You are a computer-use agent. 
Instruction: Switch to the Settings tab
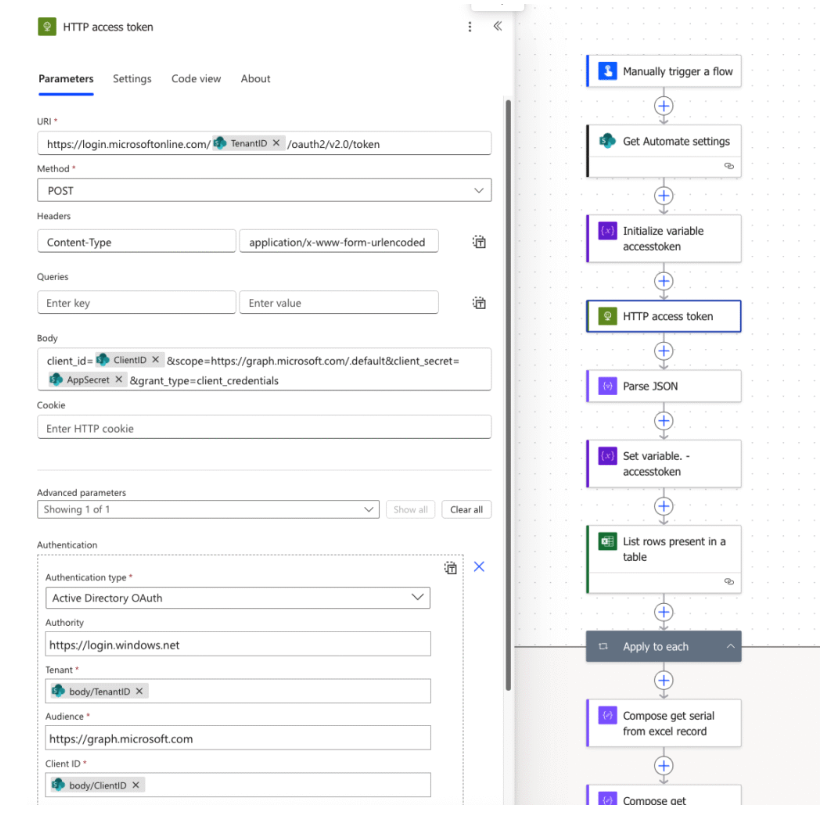(x=132, y=79)
